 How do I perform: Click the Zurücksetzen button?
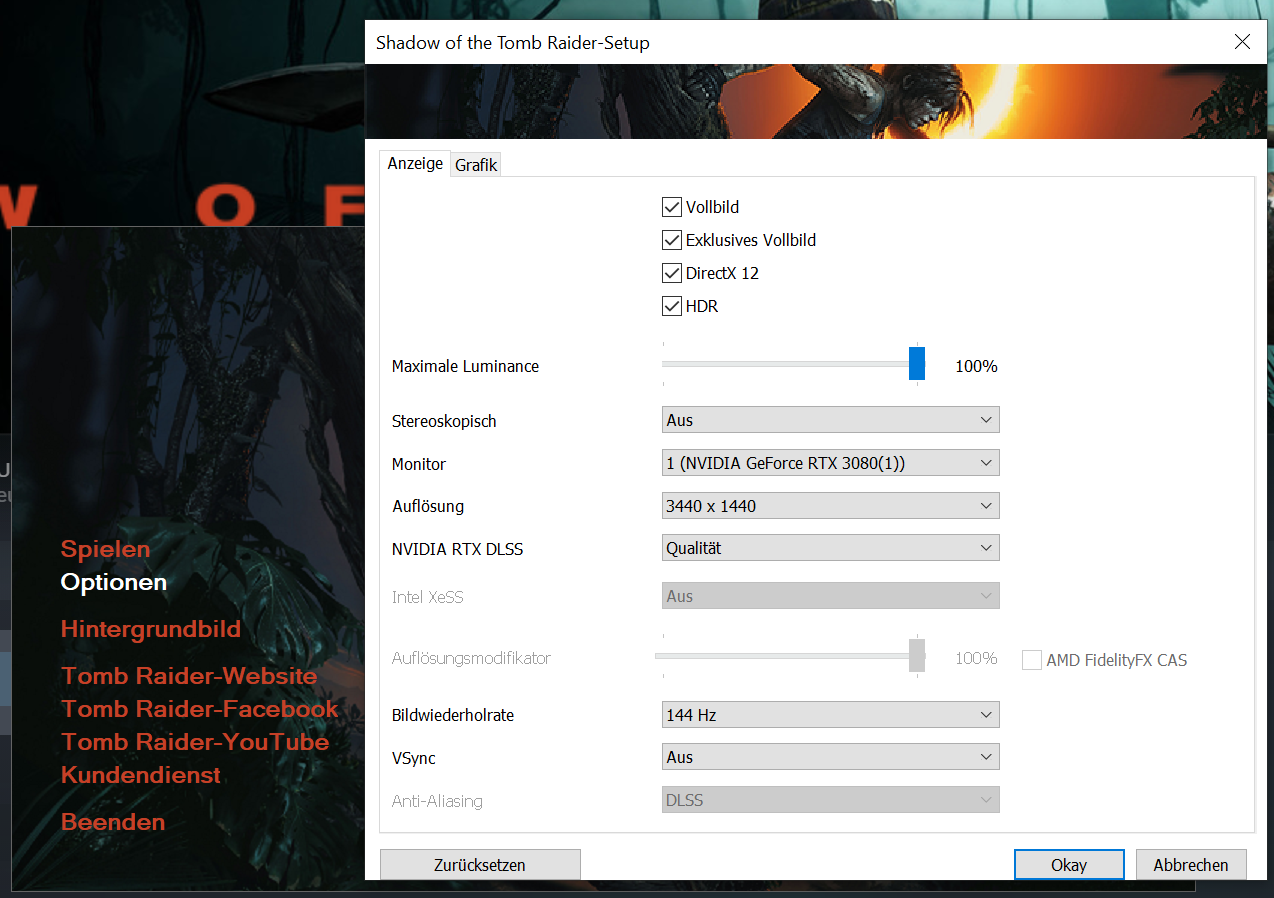[480, 865]
